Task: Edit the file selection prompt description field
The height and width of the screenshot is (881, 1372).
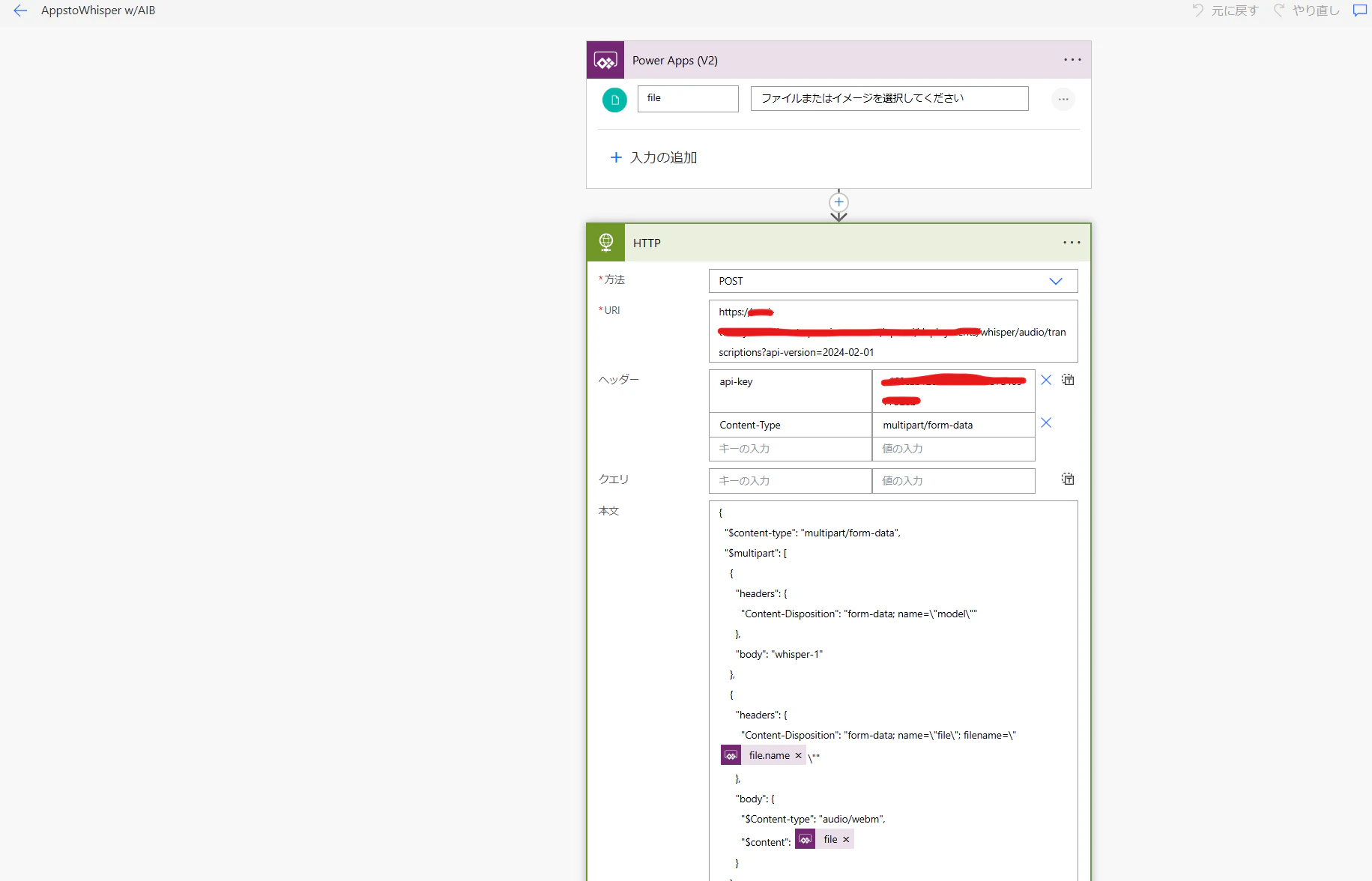Action: click(889, 99)
